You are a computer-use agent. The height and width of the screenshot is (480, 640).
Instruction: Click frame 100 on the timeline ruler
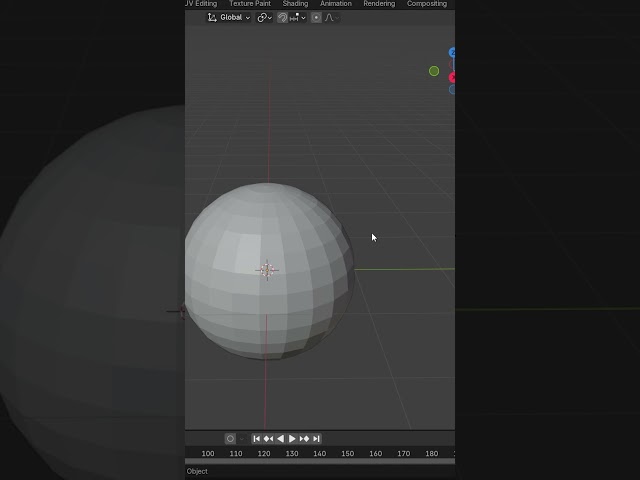208,453
